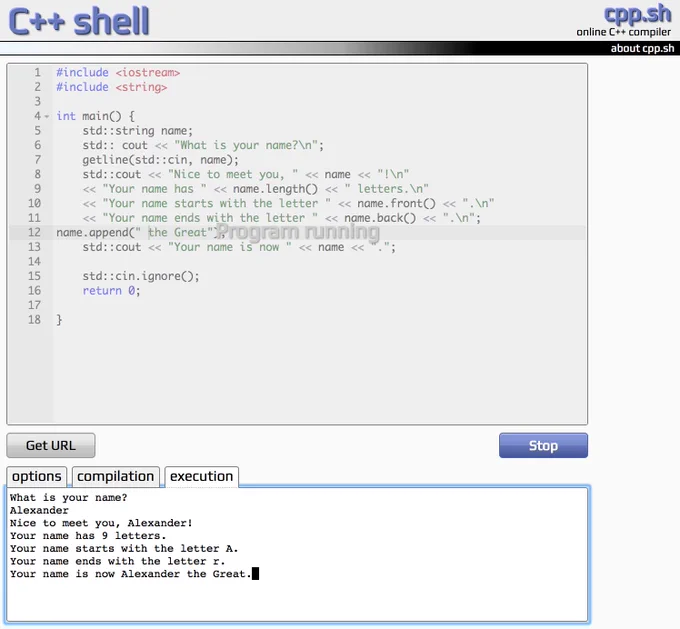This screenshot has height=629, width=680.
Task: Click the 'int main() {' code line
Action: (x=95, y=116)
